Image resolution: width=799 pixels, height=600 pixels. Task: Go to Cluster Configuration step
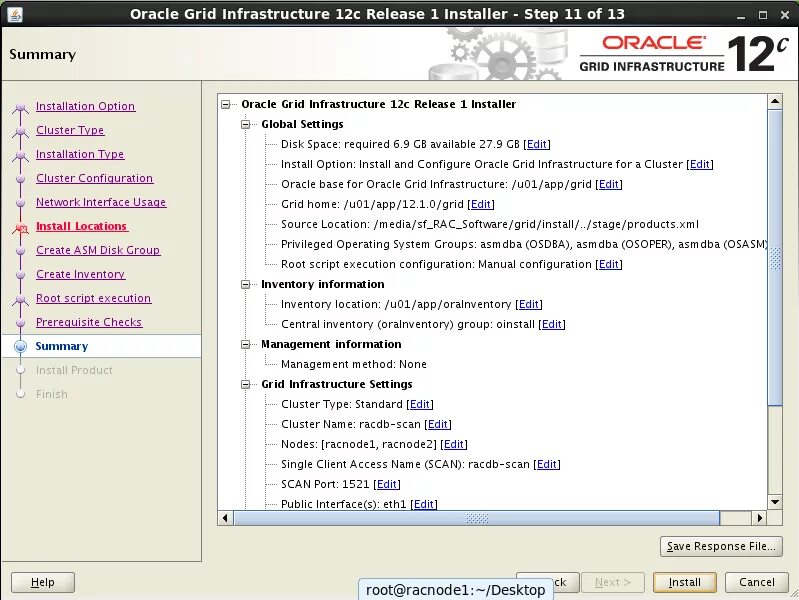[94, 178]
